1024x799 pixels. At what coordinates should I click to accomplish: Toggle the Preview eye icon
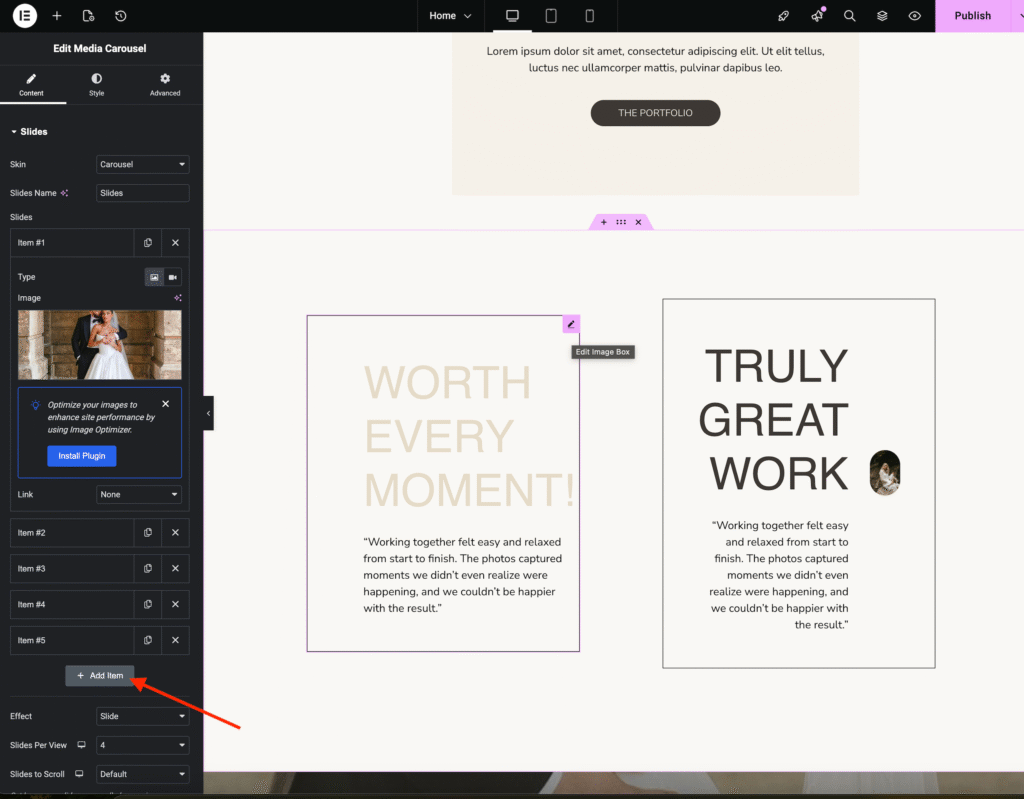[914, 16]
